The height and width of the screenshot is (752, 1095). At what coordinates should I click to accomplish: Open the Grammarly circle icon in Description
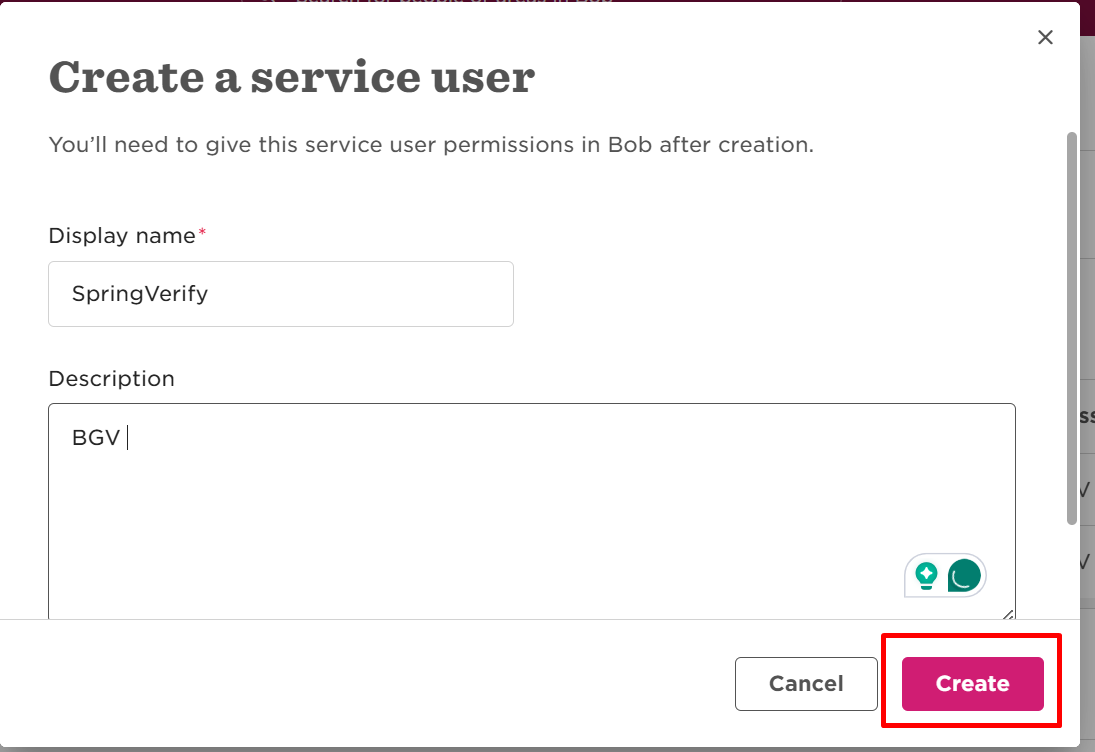coord(964,576)
